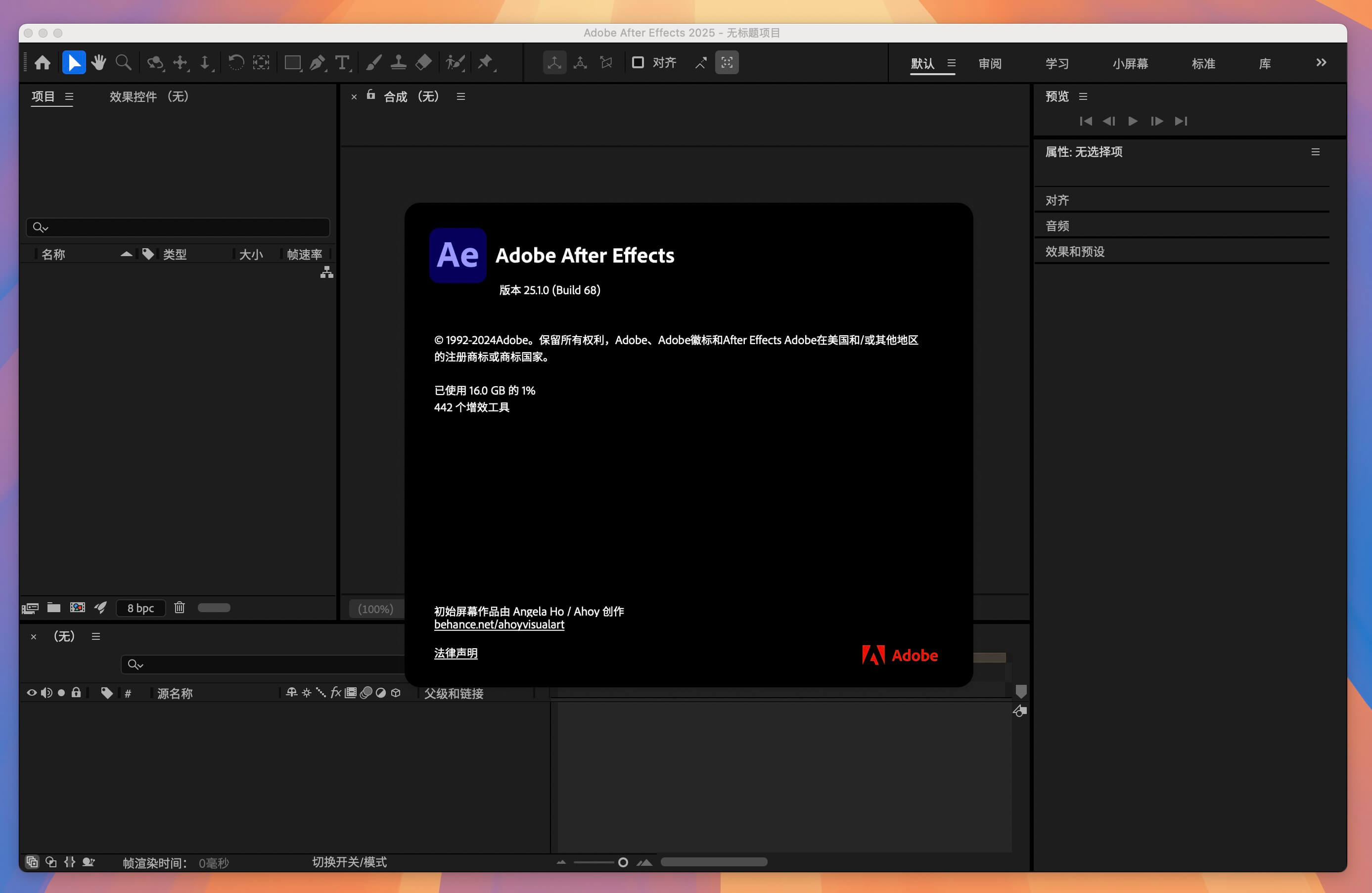
Task: Click the project panel search field
Action: 177,227
